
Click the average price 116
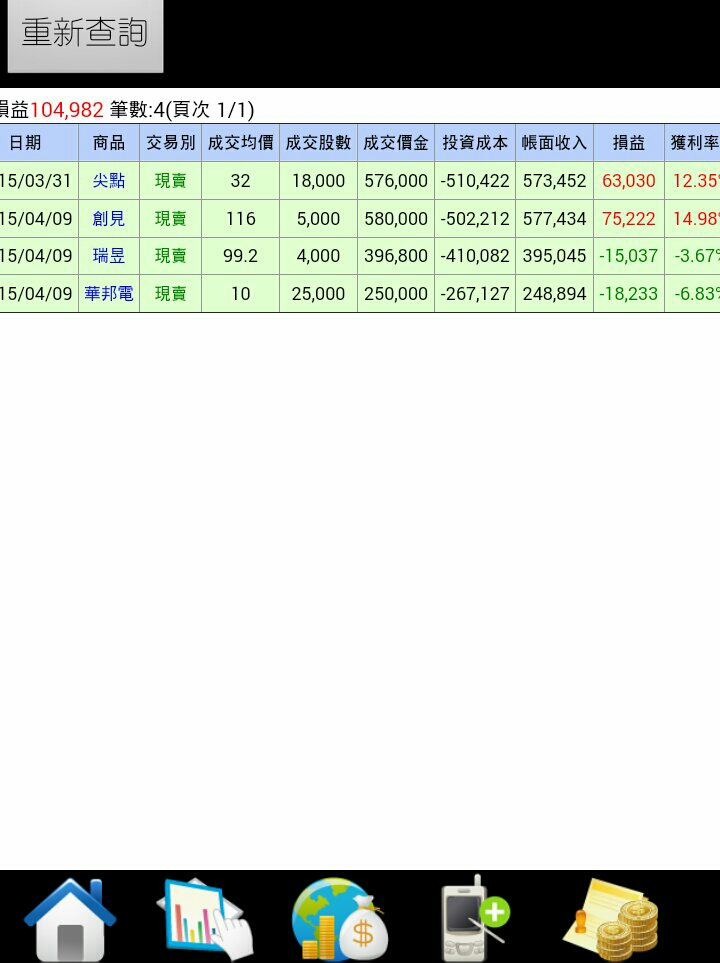[240, 219]
